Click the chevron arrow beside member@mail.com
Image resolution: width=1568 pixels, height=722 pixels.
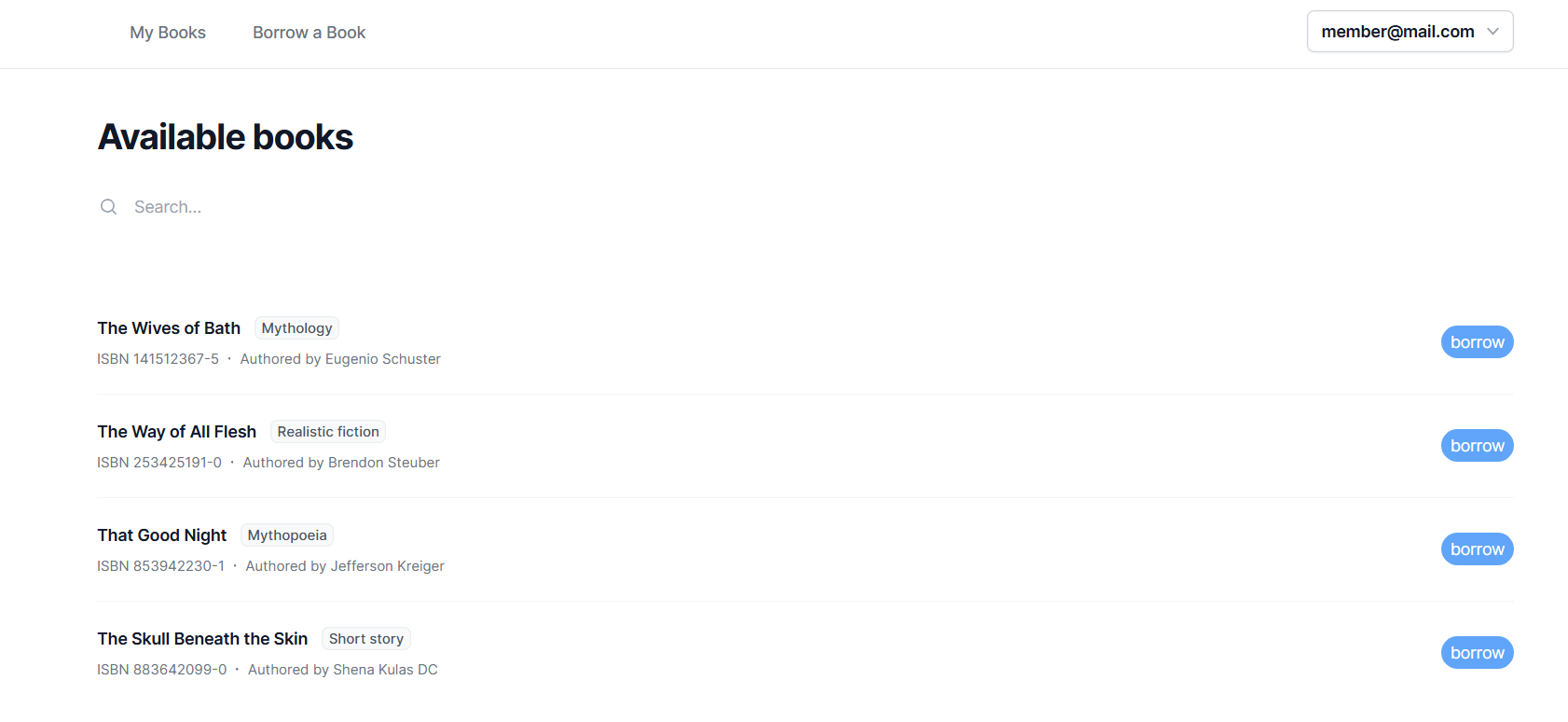[x=1493, y=32]
